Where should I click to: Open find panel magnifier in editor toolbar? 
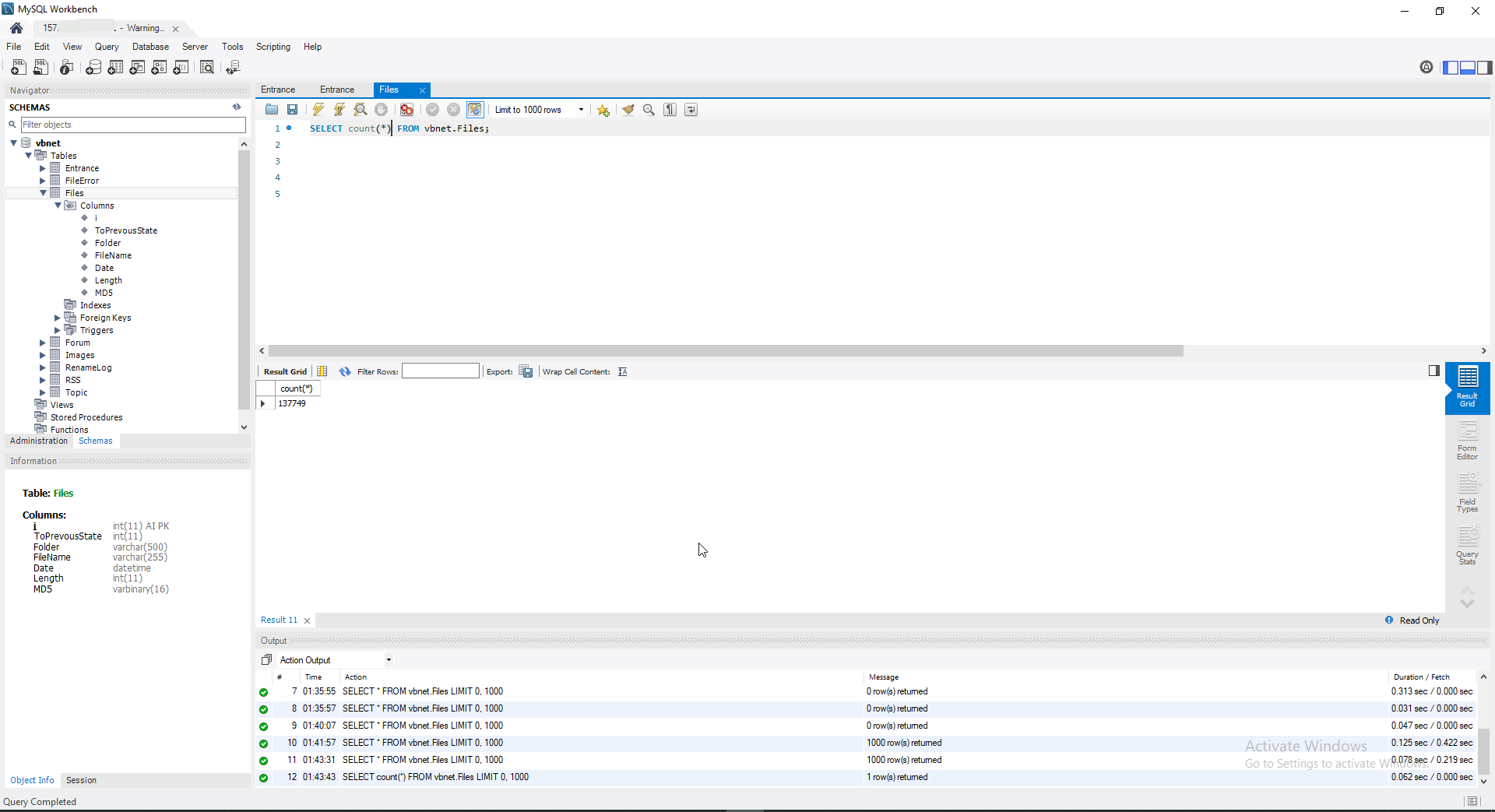(649, 110)
